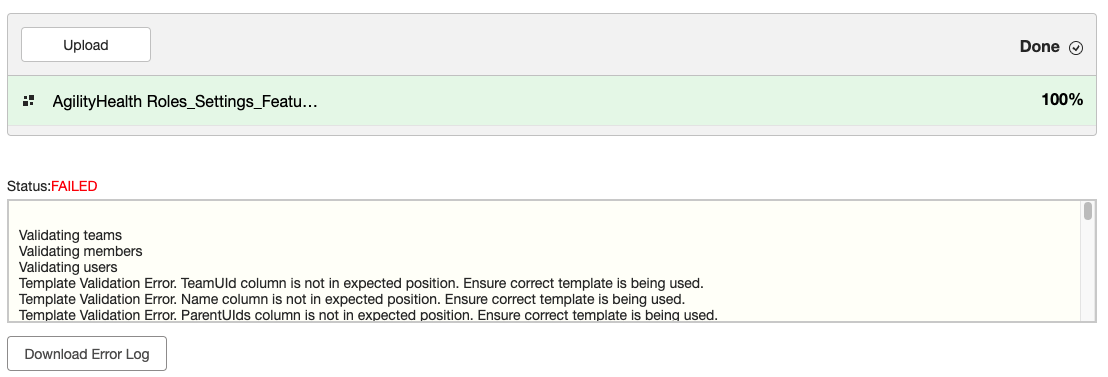The height and width of the screenshot is (377, 1108).
Task: Click the Upload button
Action: click(86, 45)
